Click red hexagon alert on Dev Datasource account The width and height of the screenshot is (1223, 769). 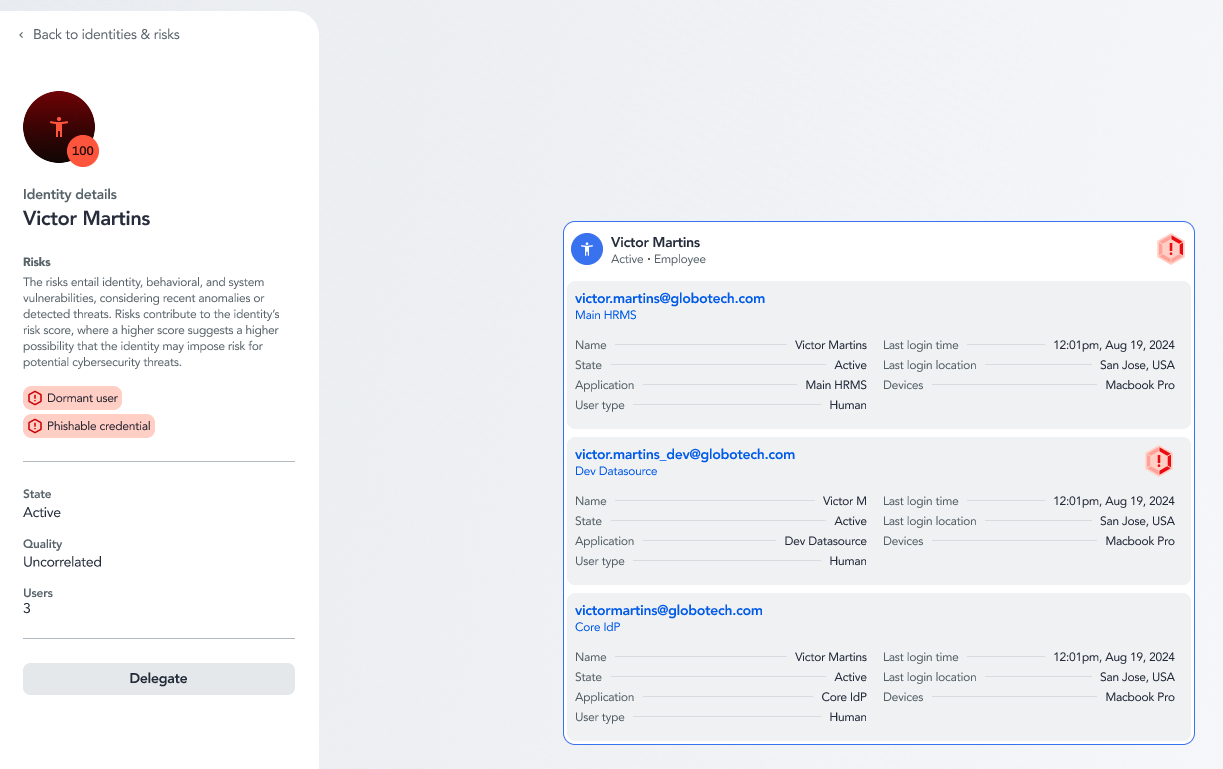[1159, 461]
